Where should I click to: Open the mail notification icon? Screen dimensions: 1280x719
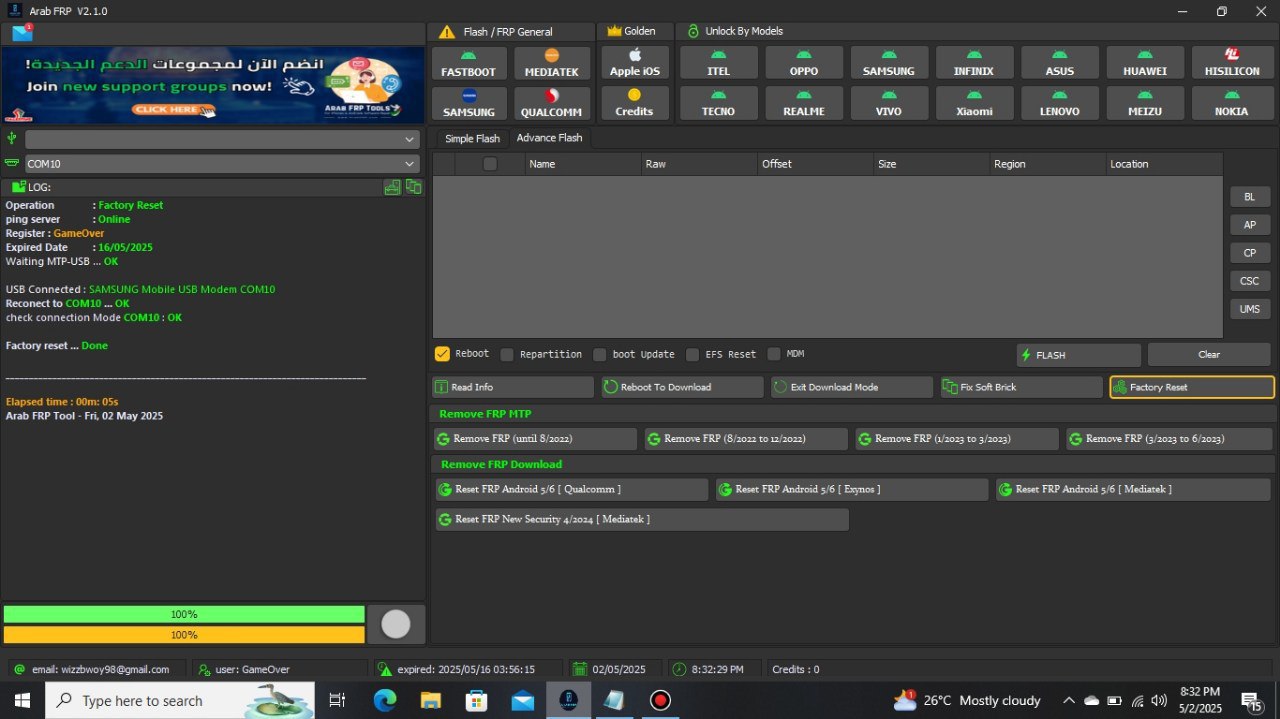point(22,33)
